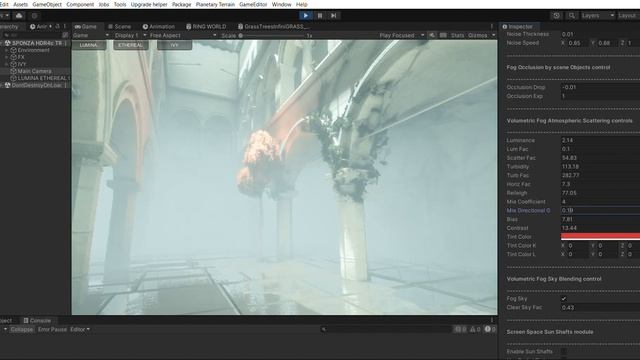Click the Pause button in the toolbar
640x360 pixels.
point(320,16)
